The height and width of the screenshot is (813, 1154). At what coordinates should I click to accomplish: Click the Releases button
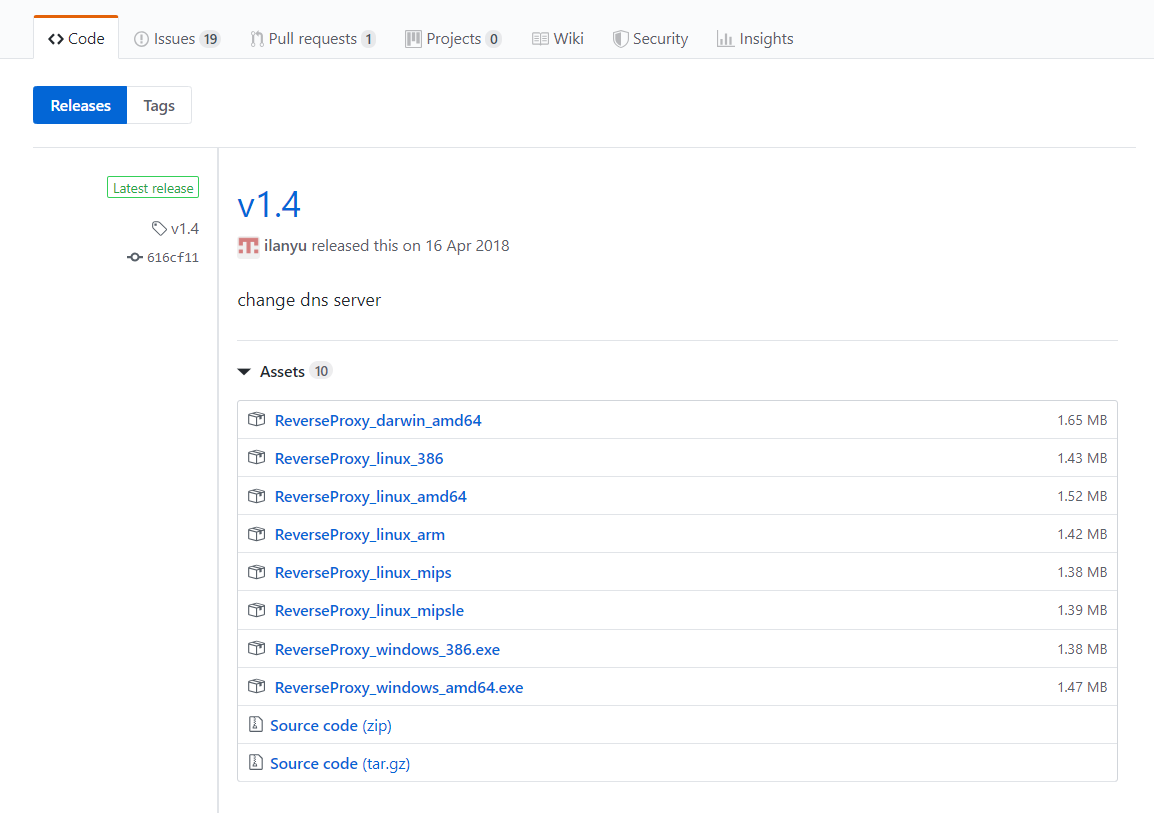pos(80,105)
